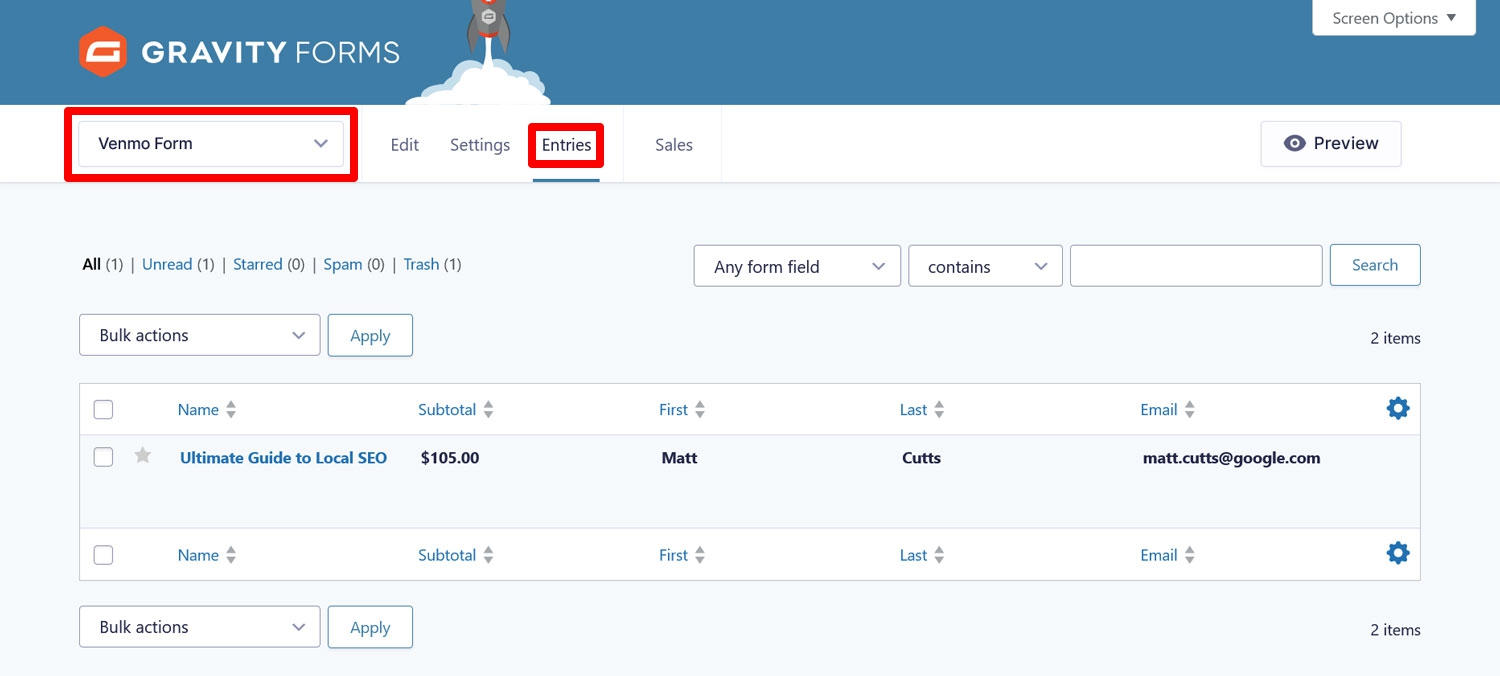
Task: Click the footer Name column label
Action: (198, 555)
